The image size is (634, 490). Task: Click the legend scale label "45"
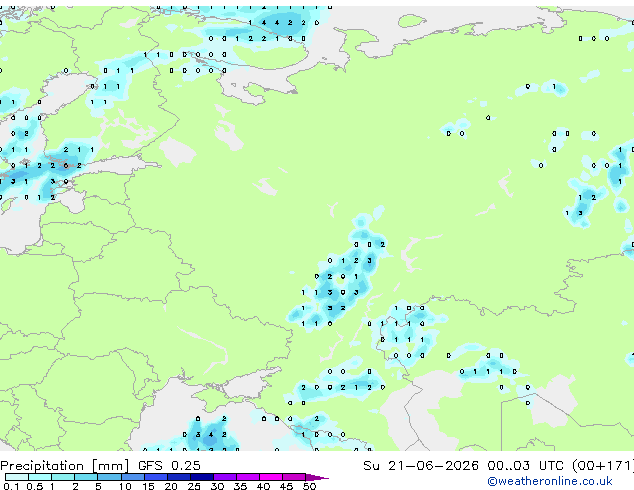286,486
